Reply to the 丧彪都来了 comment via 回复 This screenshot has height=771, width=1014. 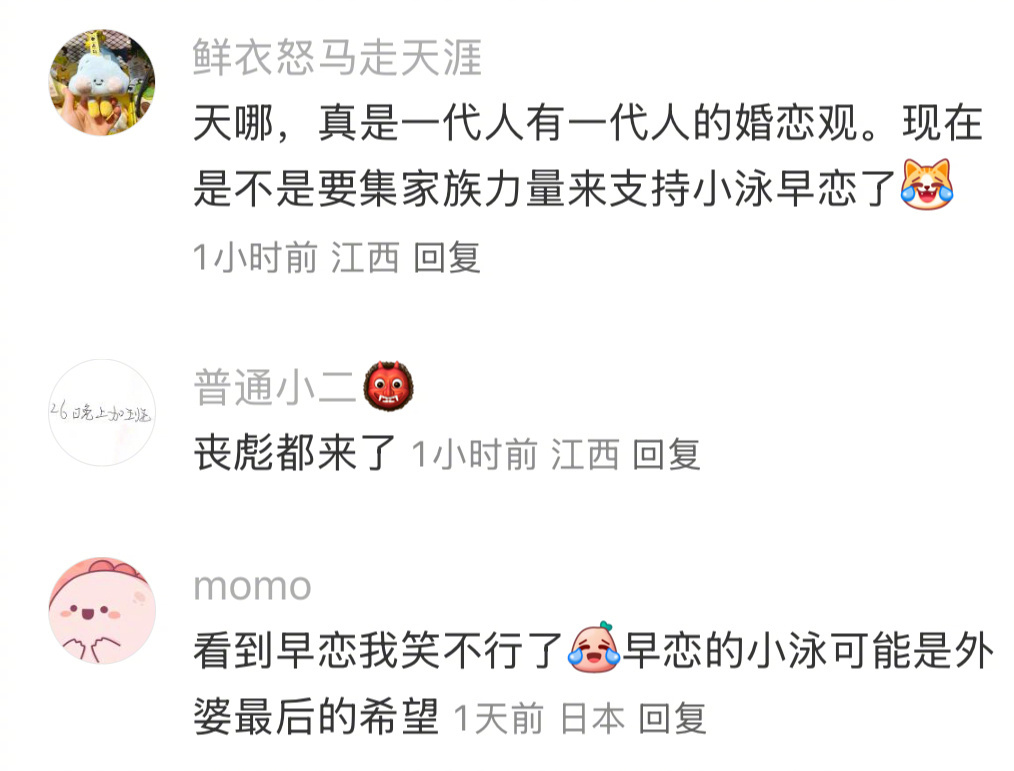[x=666, y=454]
